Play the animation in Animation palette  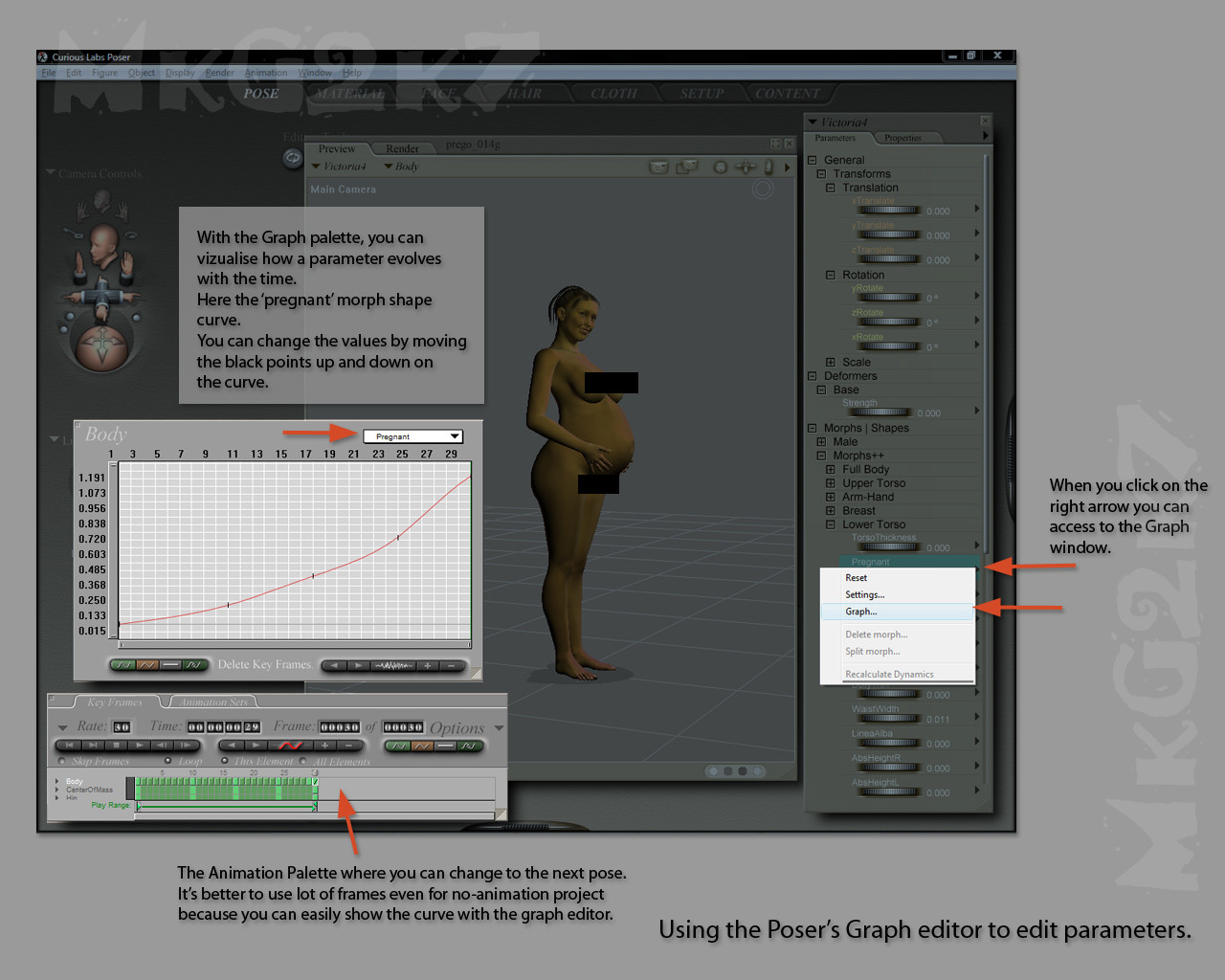140,746
